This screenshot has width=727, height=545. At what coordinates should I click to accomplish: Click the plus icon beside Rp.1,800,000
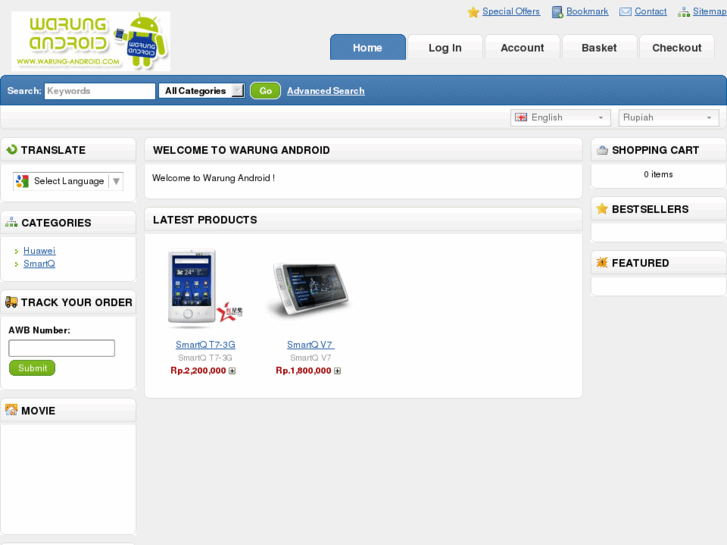coord(338,371)
